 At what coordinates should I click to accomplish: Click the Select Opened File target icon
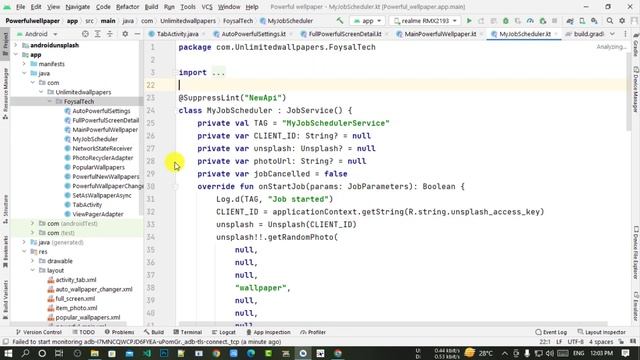(85, 34)
